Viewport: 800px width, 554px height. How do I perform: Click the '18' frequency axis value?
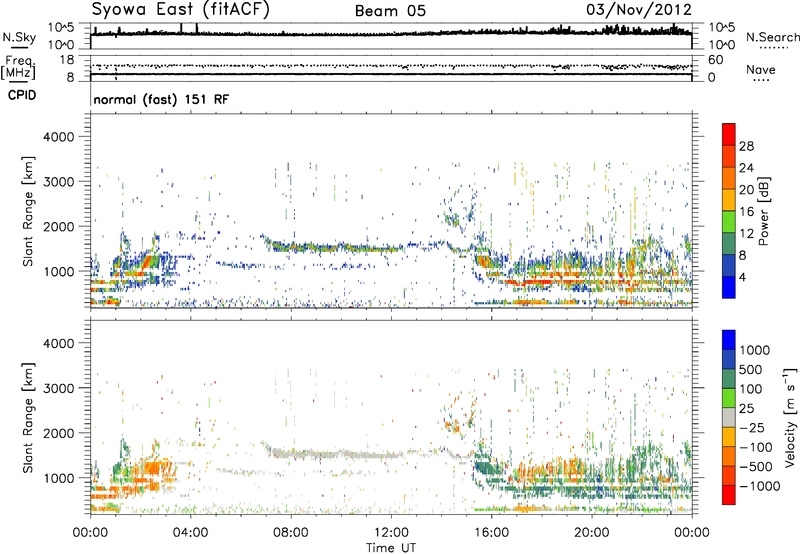tap(66, 60)
